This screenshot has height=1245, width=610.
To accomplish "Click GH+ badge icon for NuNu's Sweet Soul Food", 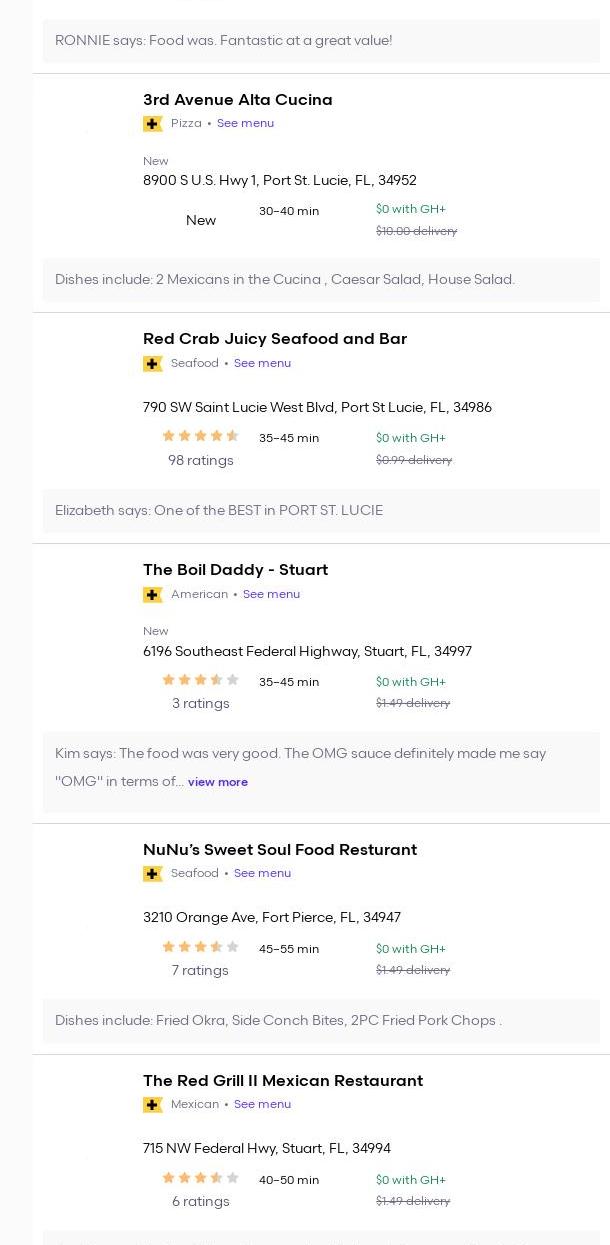I will (x=152, y=874).
